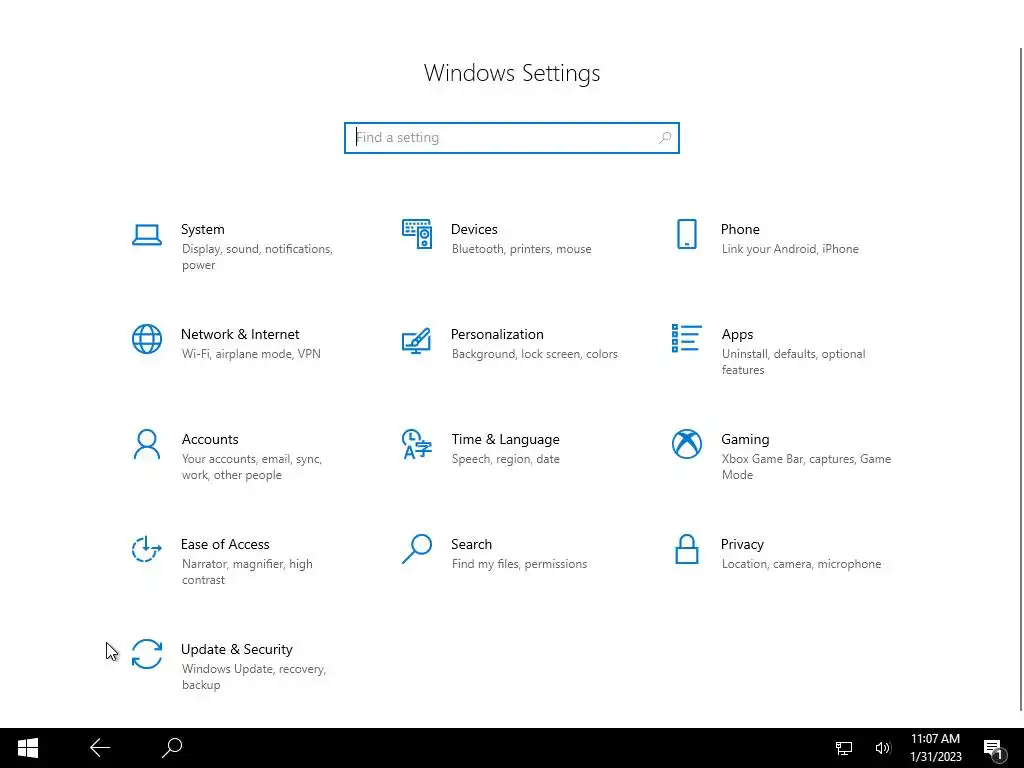Open the Personalization heading
Viewport: 1024px width, 768px height.
(x=497, y=334)
